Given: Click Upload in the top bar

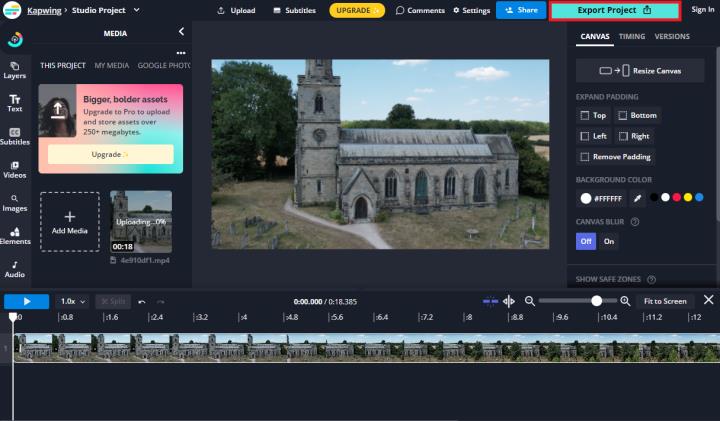Looking at the screenshot, I should pos(236,10).
